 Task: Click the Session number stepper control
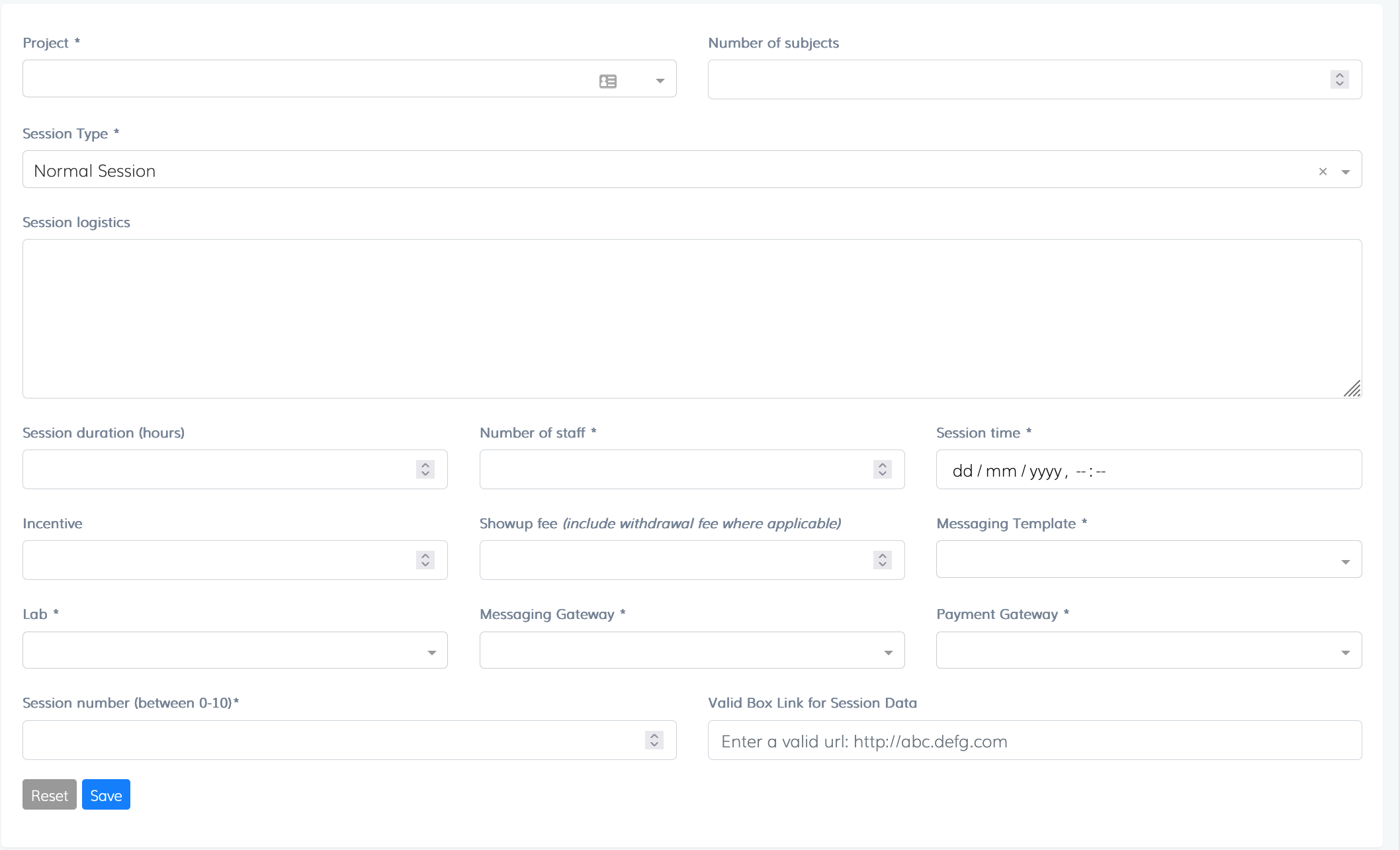coord(654,740)
